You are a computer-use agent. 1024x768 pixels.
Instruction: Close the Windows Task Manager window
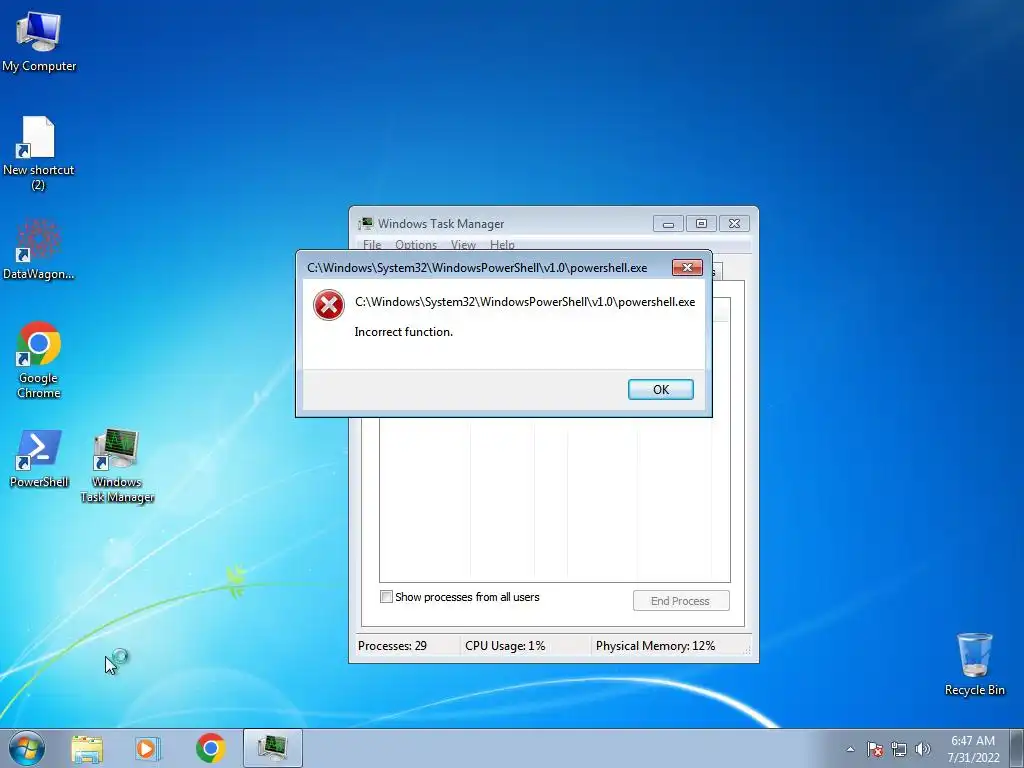point(734,224)
